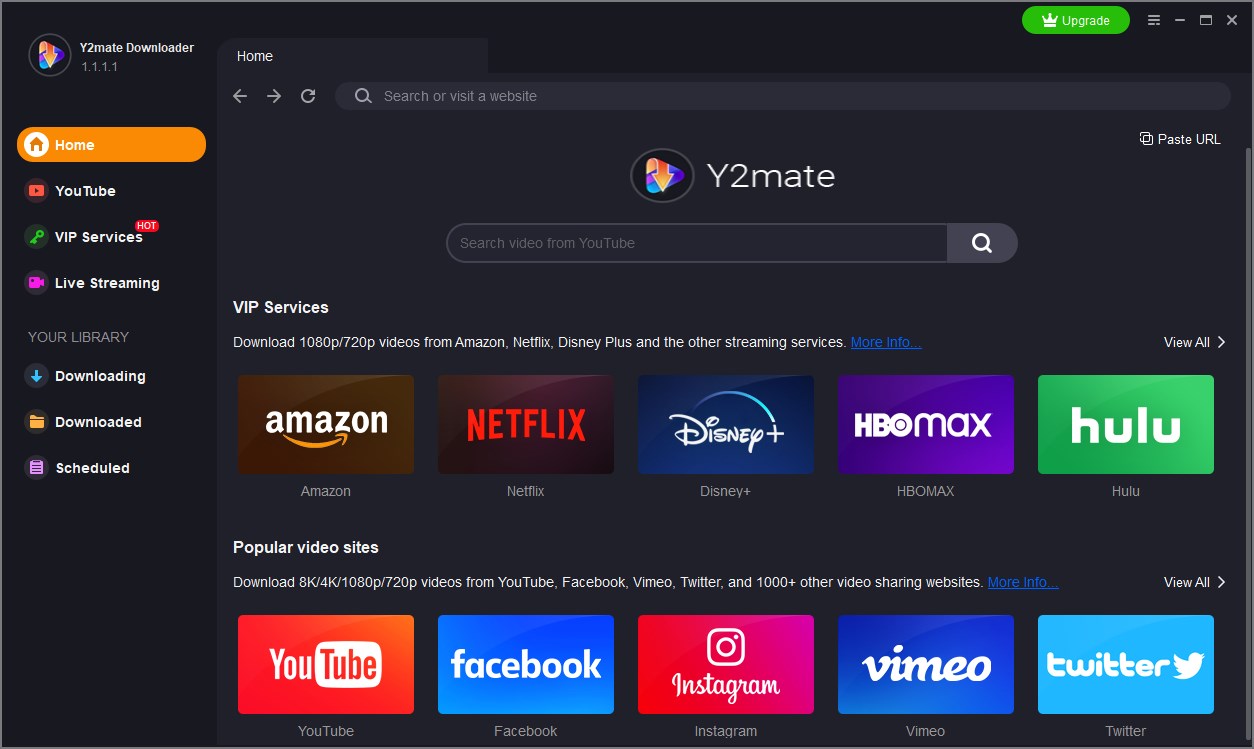
Task: Click the HOT badge on VIP Services
Action: click(147, 226)
